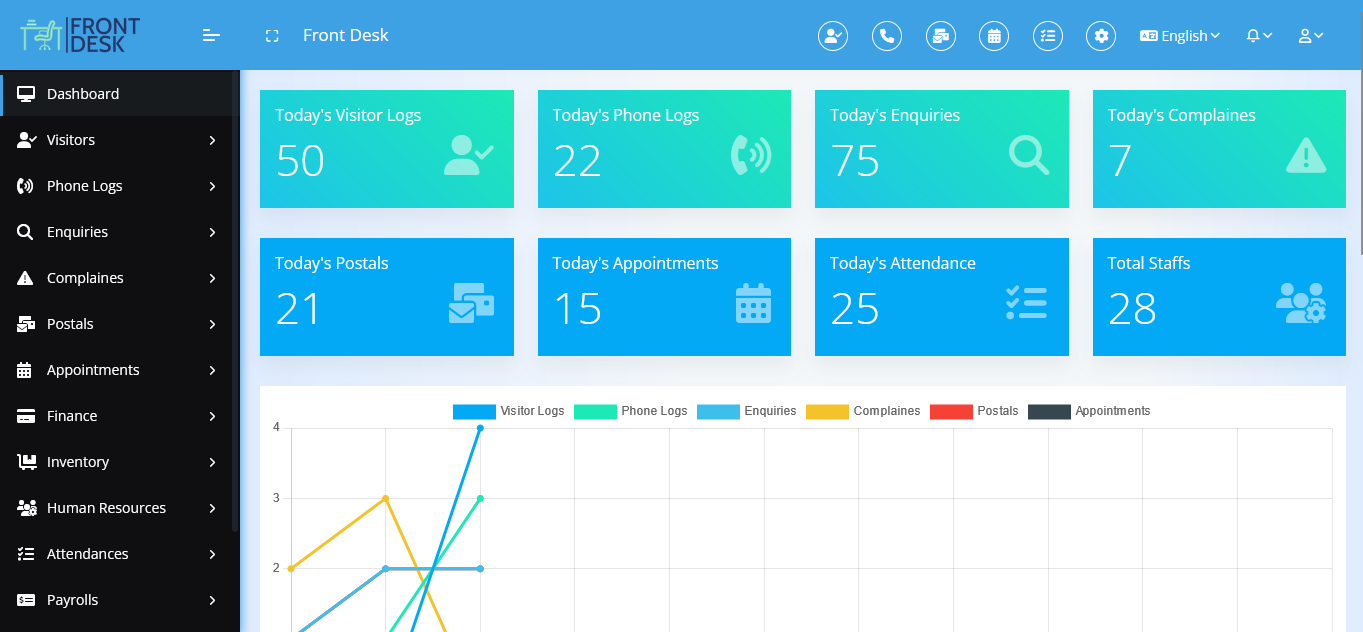The image size is (1363, 632).
Task: Click the visitor icon in the top header
Action: point(832,36)
